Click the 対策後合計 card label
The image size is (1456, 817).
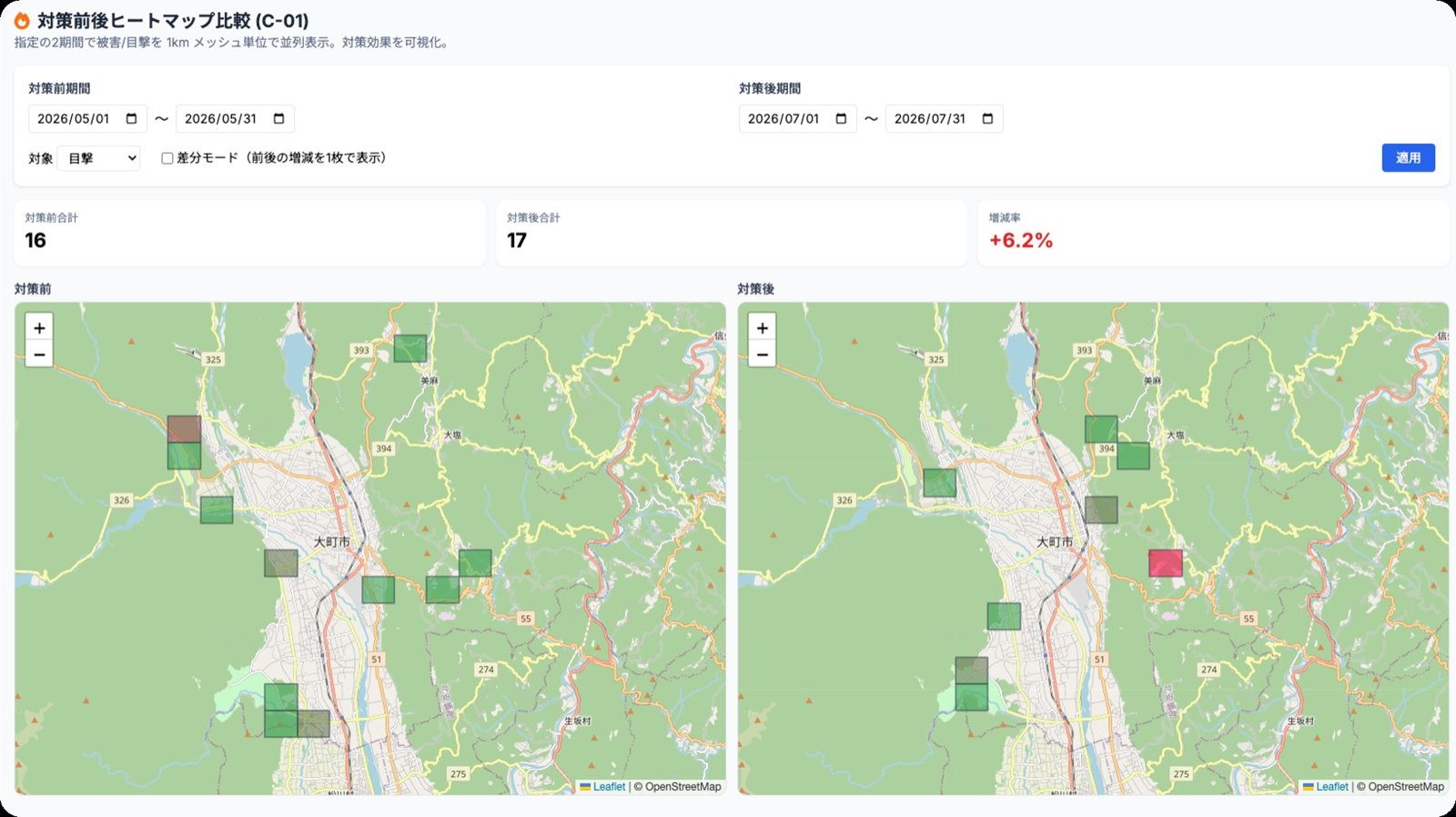pos(533,217)
